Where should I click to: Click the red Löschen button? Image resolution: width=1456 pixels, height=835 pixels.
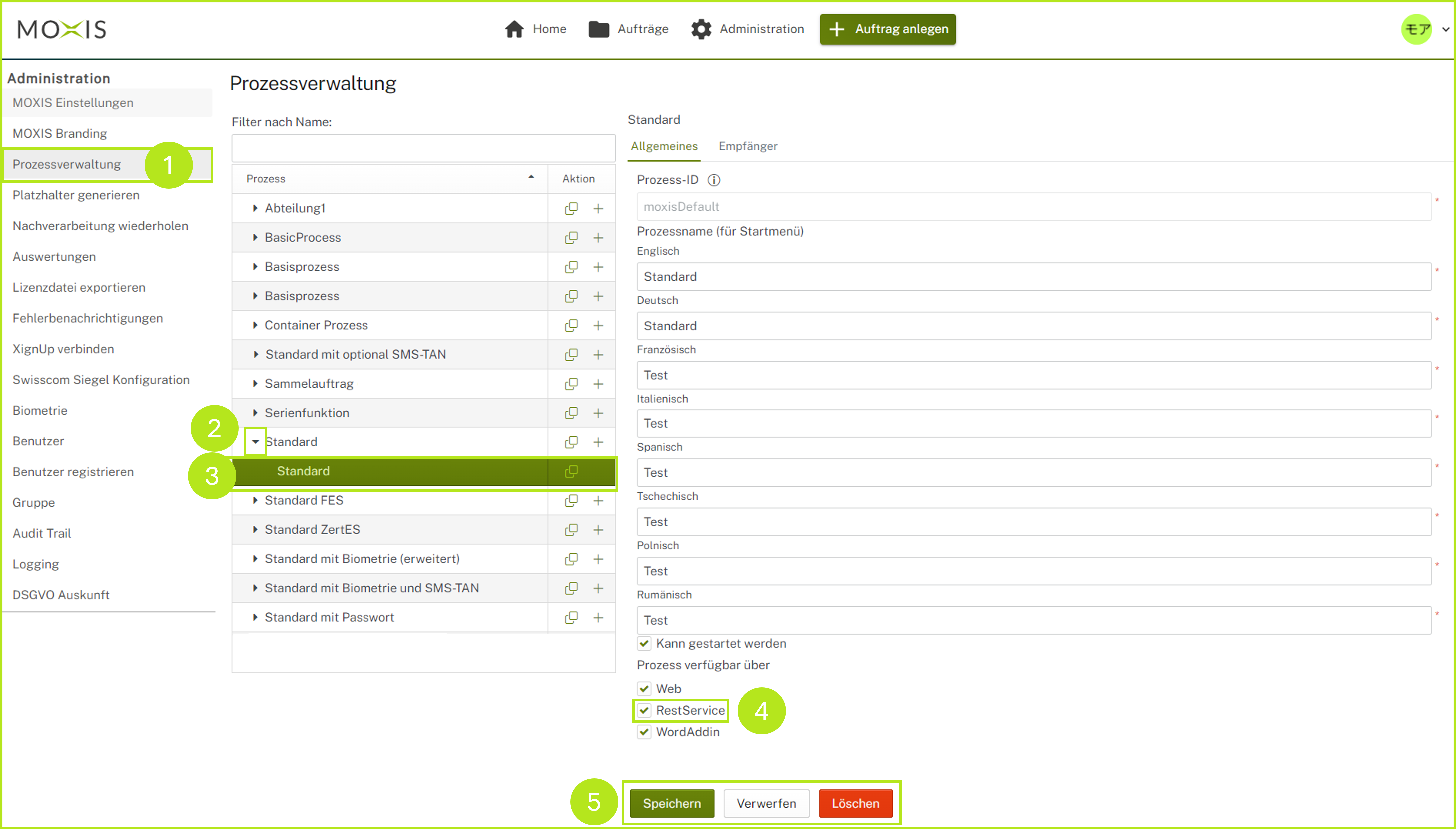(x=855, y=803)
